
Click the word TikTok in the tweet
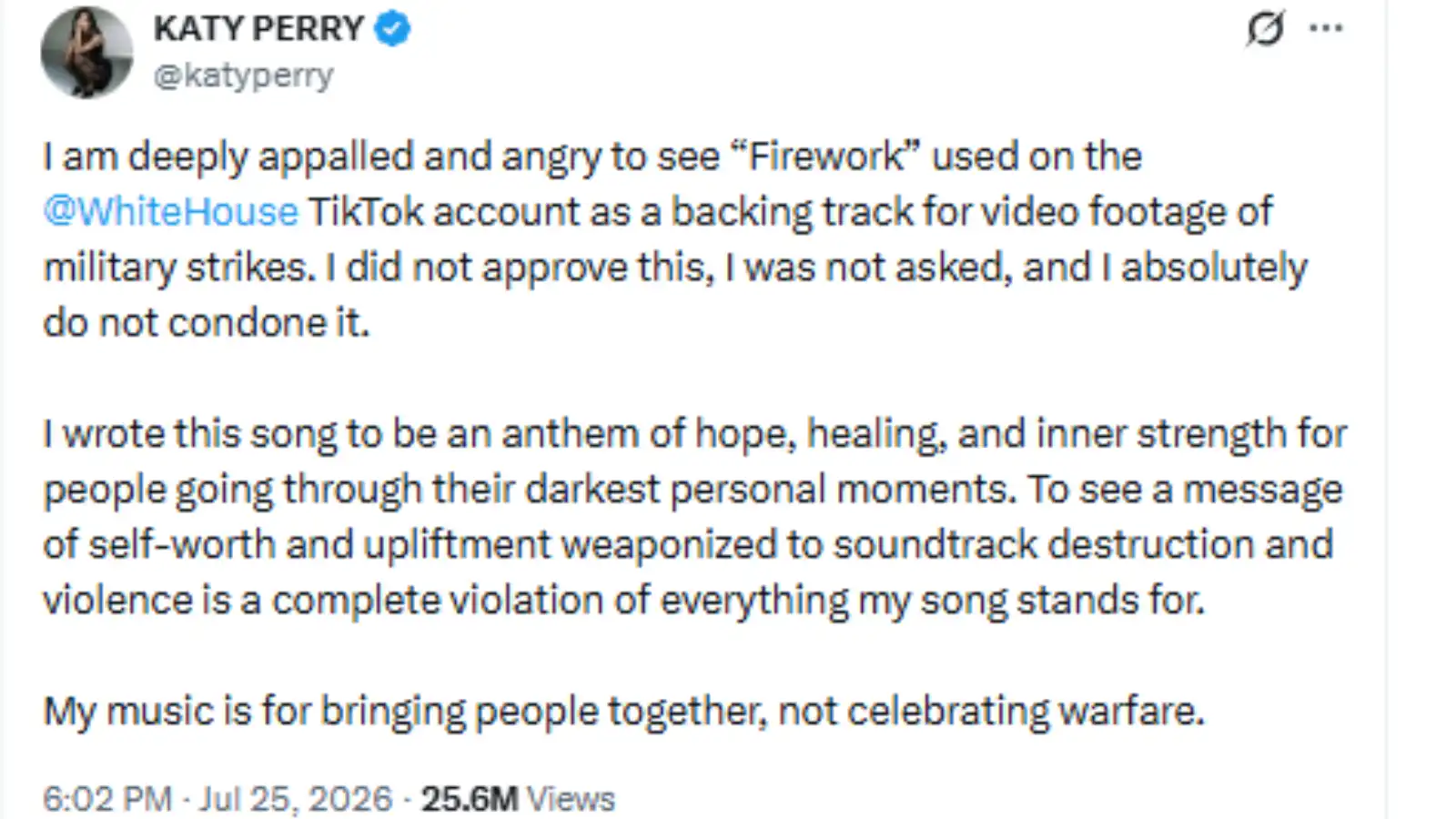click(x=366, y=212)
